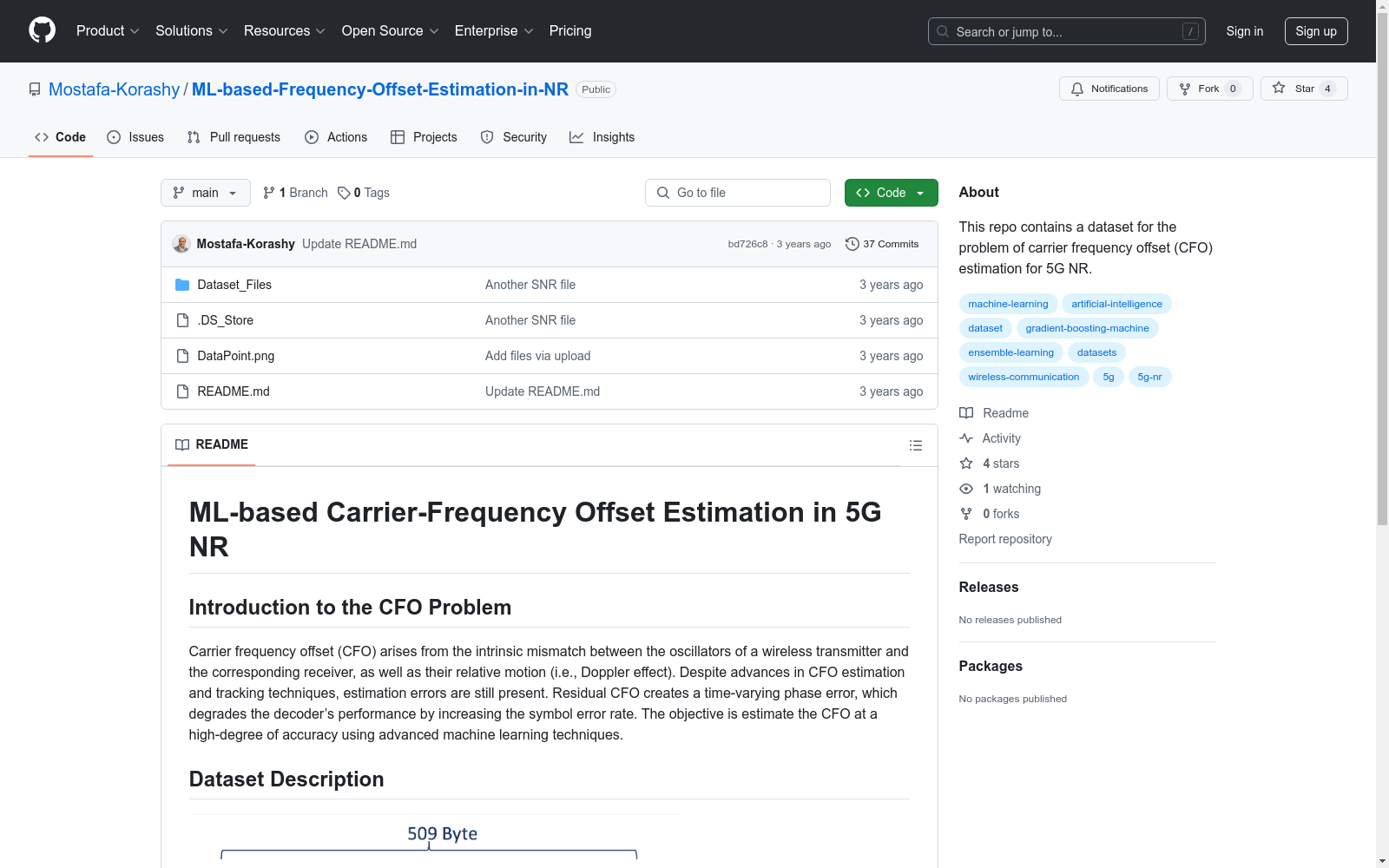The height and width of the screenshot is (868, 1389).
Task: Expand the Enterprise menu
Action: (x=494, y=31)
